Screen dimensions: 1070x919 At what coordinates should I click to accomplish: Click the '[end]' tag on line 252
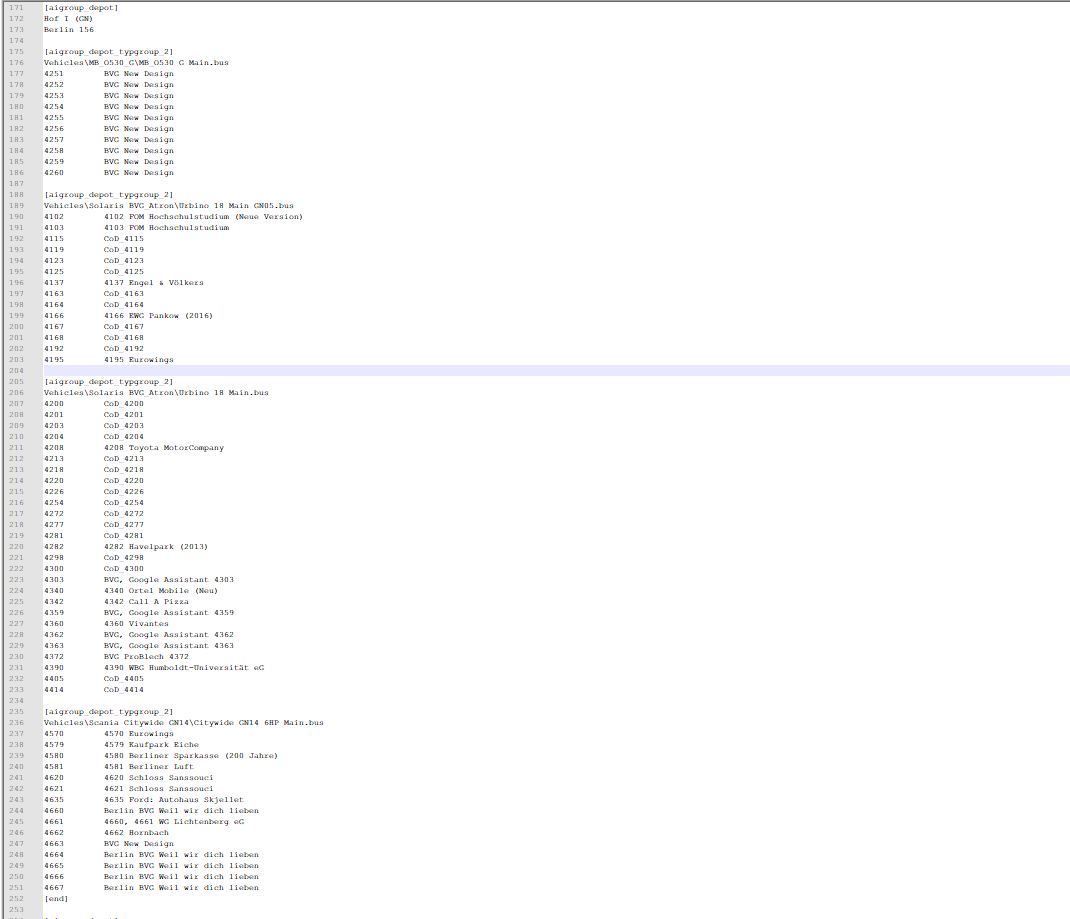(56, 898)
